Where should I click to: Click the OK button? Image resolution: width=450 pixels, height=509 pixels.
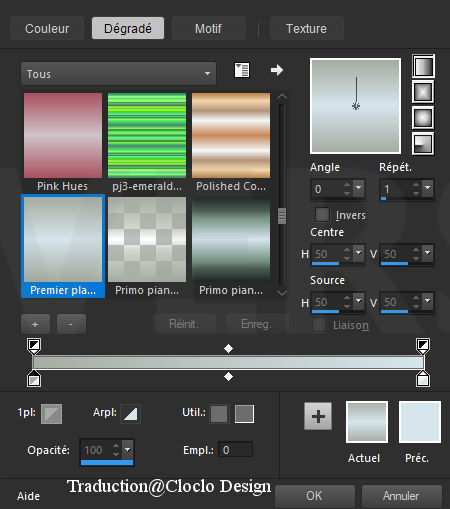coord(314,496)
